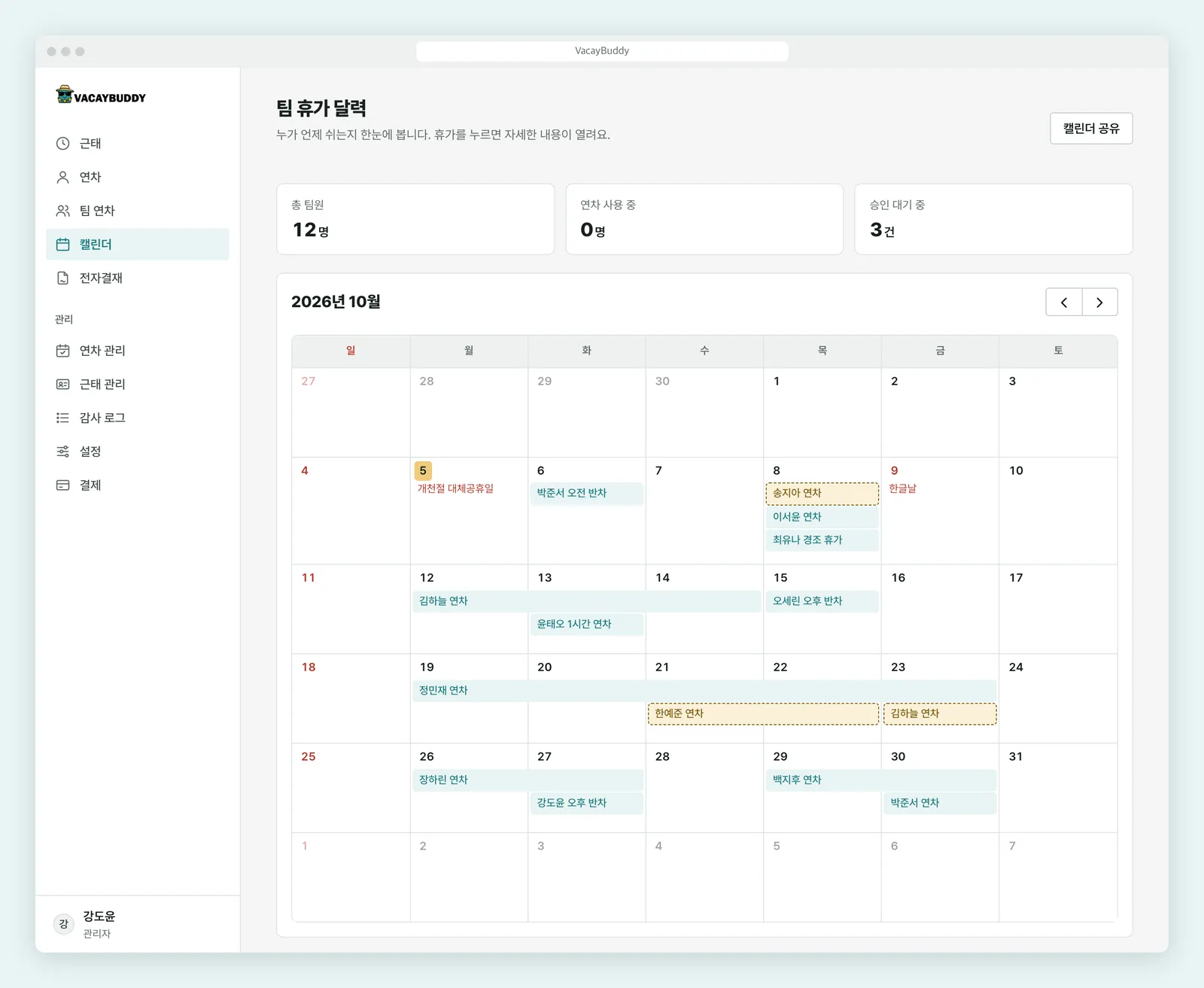Viewport: 1204px width, 988px height.
Task: Go to next month with right chevron
Action: pos(1100,302)
